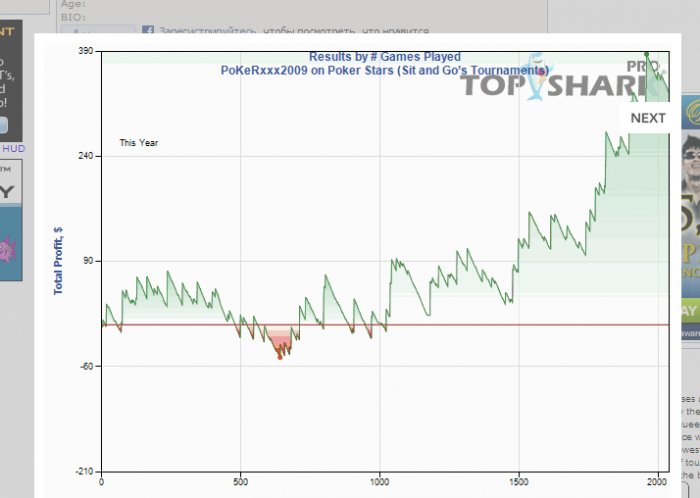The width and height of the screenshot is (700, 498).
Task: Click the green peak marker on the graph
Action: (646, 54)
